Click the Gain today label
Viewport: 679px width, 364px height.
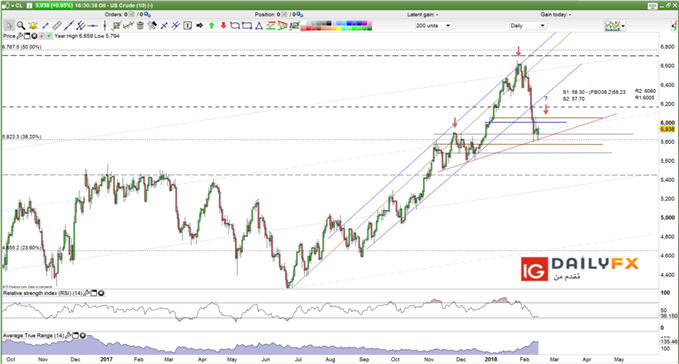pos(556,15)
